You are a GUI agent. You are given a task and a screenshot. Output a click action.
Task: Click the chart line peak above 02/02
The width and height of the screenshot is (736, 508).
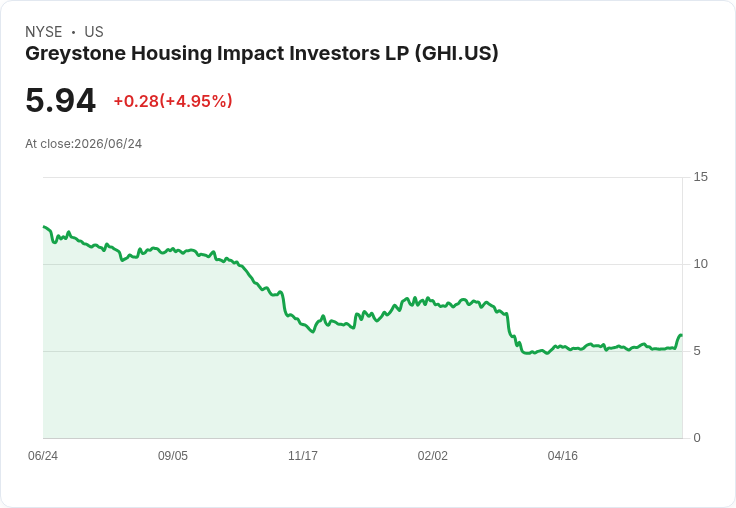tap(428, 298)
